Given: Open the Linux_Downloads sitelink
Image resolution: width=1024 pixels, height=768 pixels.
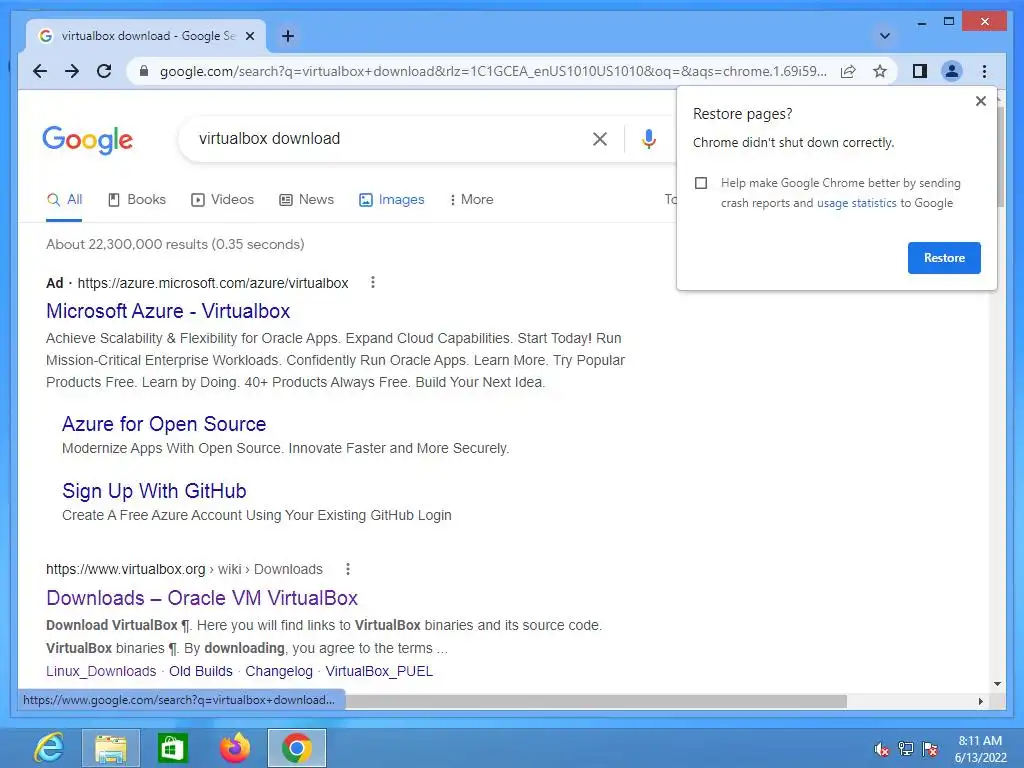Looking at the screenshot, I should pyautogui.click(x=101, y=671).
